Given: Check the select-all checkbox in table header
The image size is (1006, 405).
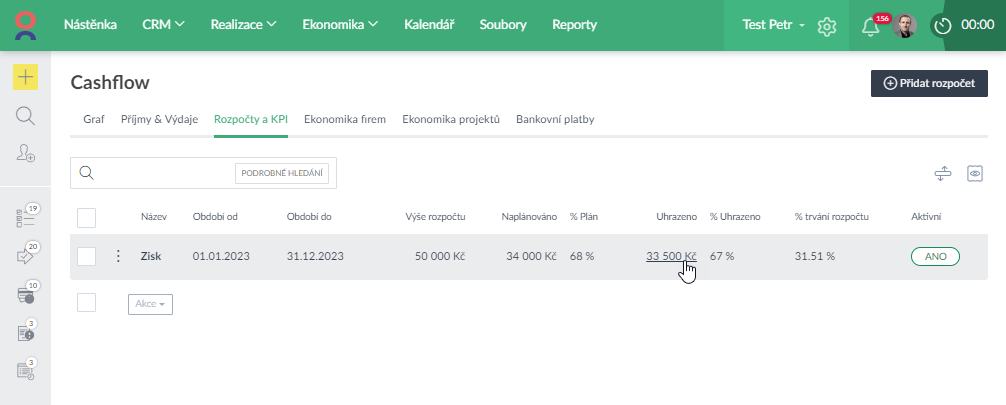Looking at the screenshot, I should coord(86,217).
